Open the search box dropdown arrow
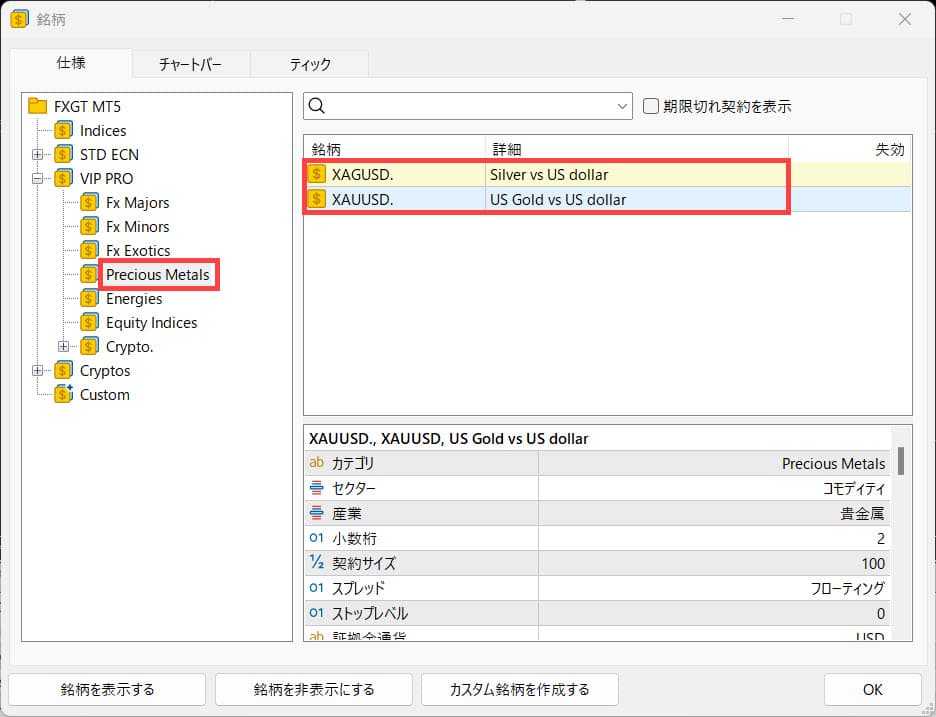 [x=622, y=106]
